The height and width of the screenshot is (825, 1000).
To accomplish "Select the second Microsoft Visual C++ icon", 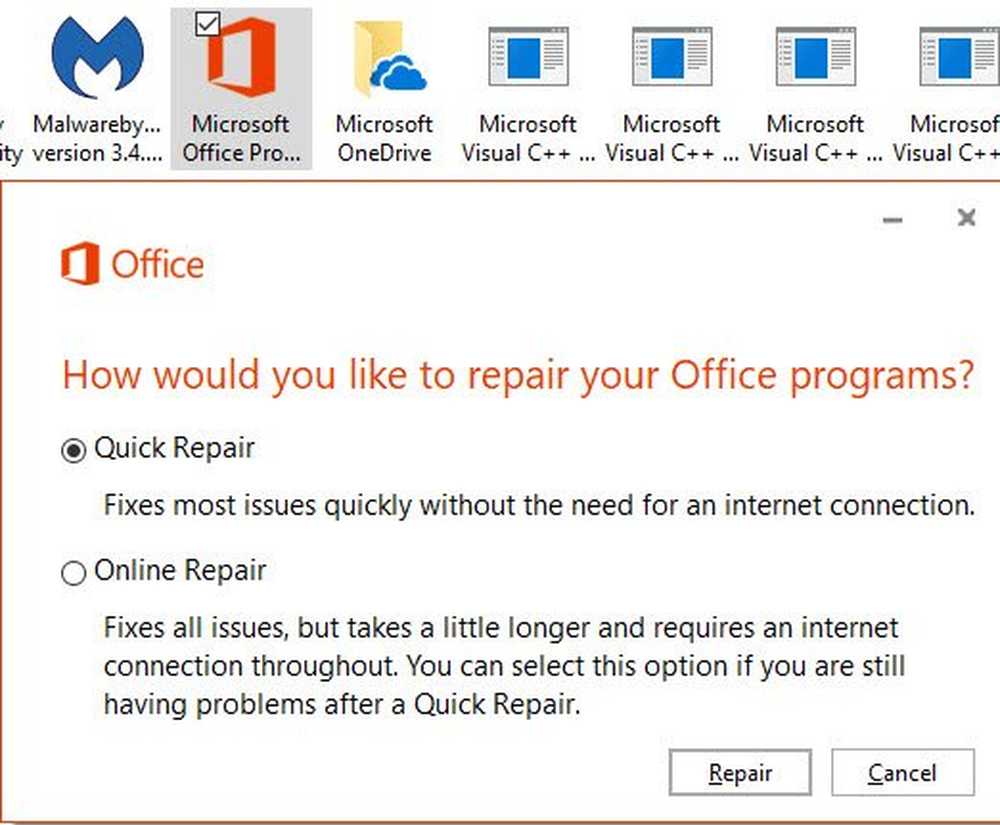I will point(672,56).
